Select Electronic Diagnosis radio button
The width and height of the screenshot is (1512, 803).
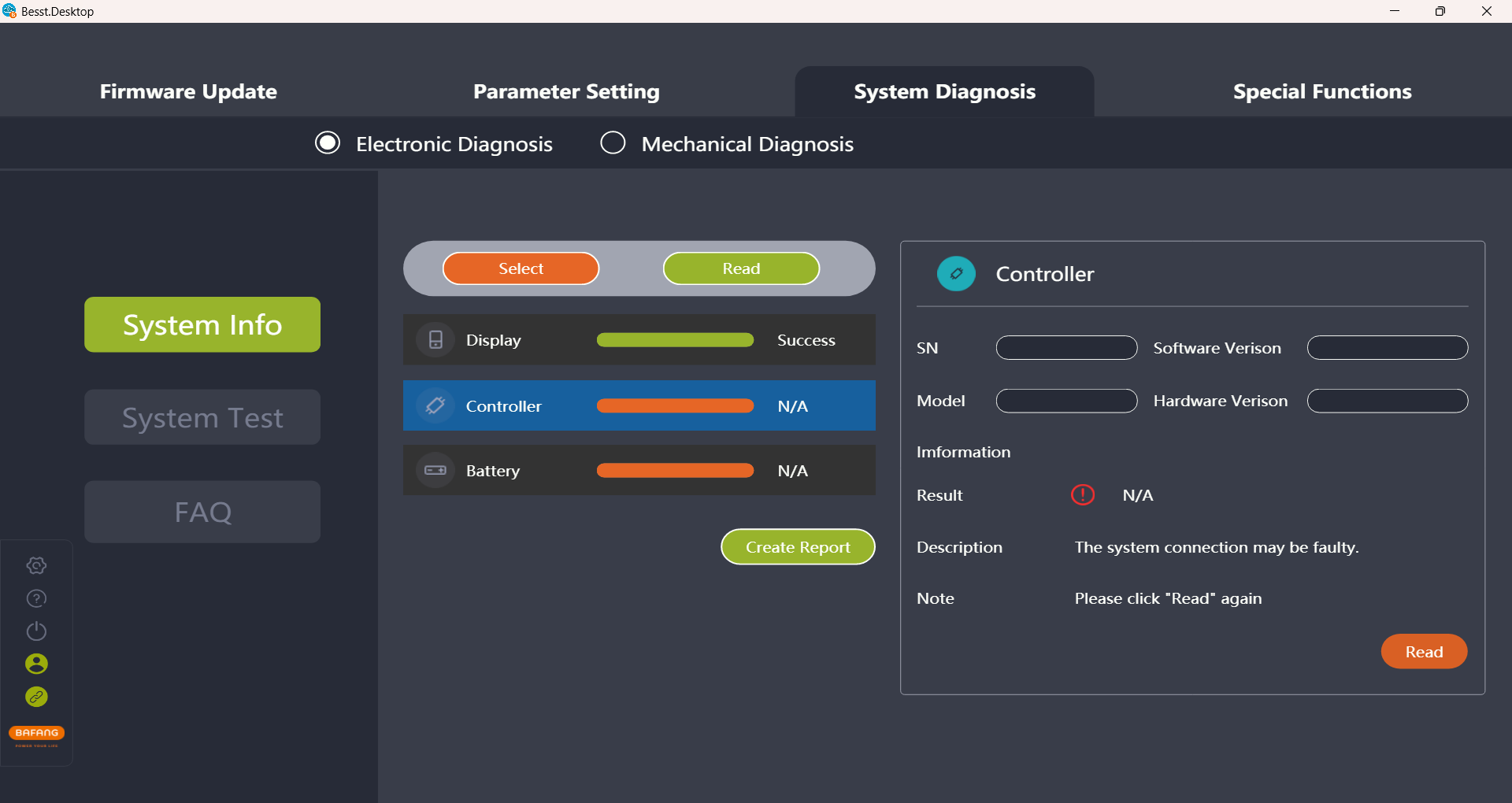(328, 143)
